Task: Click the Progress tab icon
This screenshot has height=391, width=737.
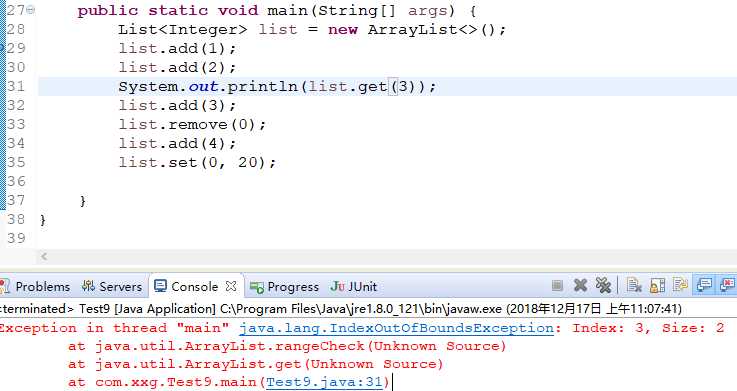Action: point(257,287)
